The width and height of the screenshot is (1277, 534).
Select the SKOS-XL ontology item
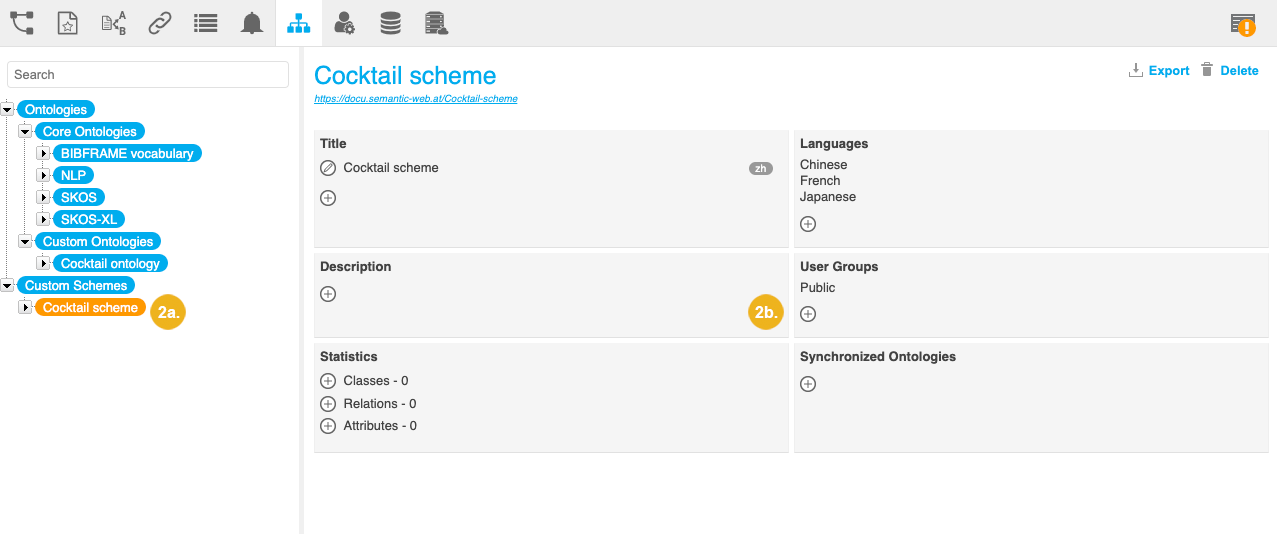coord(89,219)
